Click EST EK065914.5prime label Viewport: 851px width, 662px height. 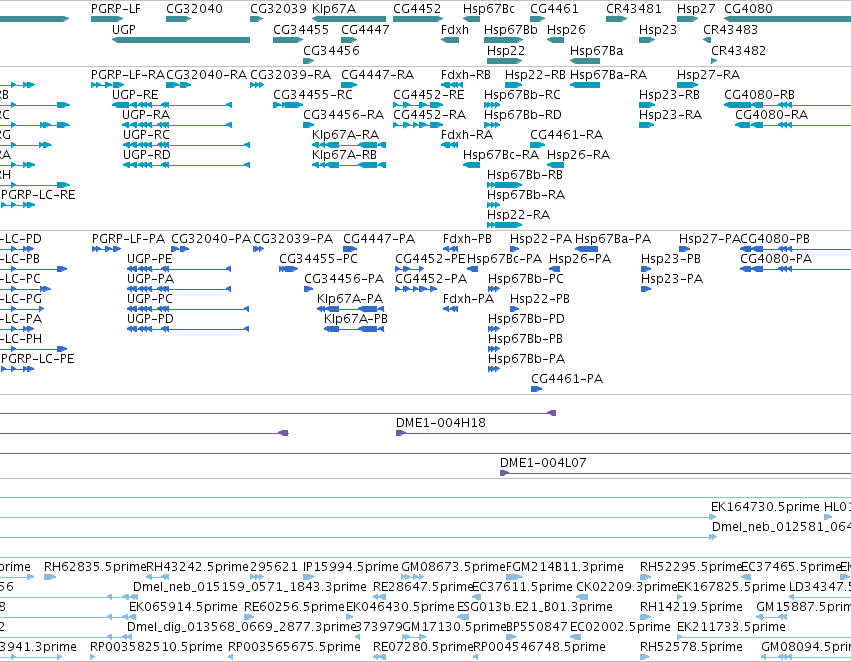point(183,607)
